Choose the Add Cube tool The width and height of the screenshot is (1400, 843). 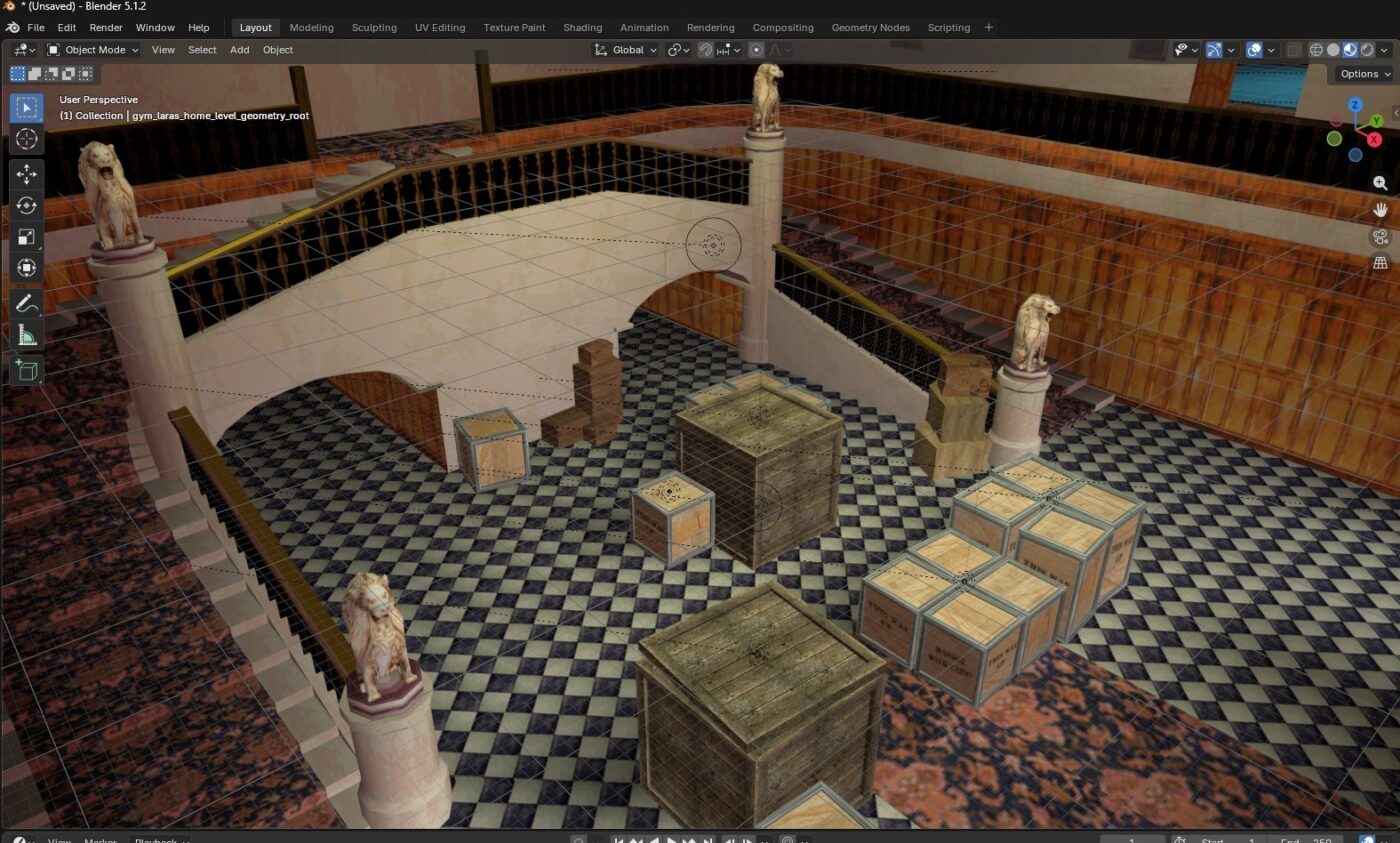pos(27,370)
